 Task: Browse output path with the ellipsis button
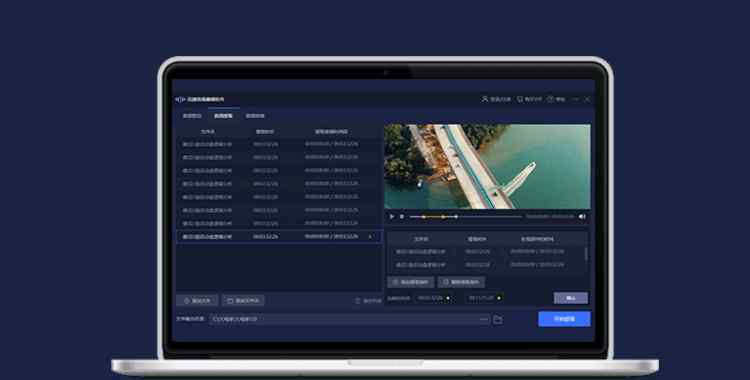tap(484, 319)
